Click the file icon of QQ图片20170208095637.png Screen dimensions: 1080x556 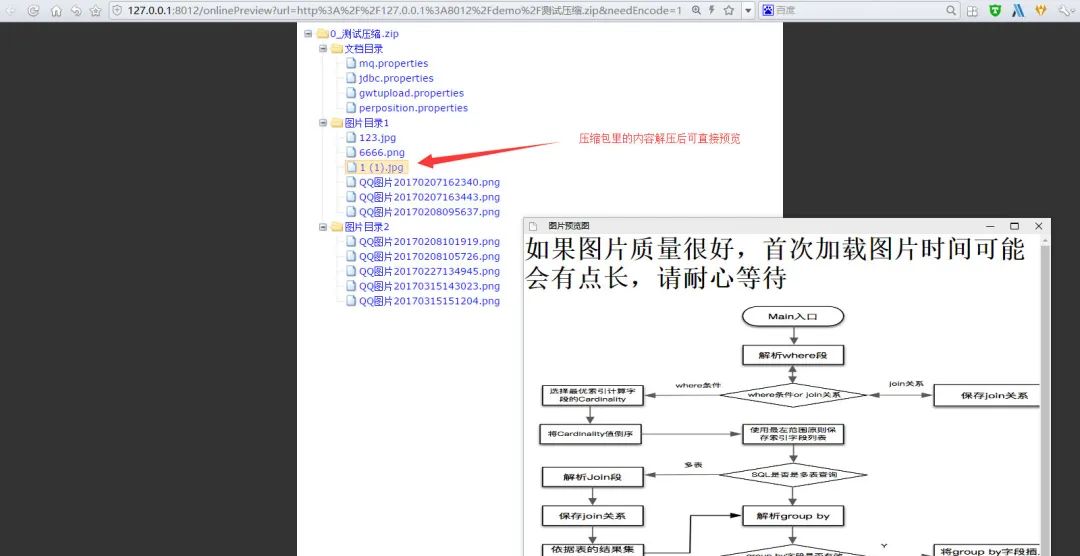351,212
